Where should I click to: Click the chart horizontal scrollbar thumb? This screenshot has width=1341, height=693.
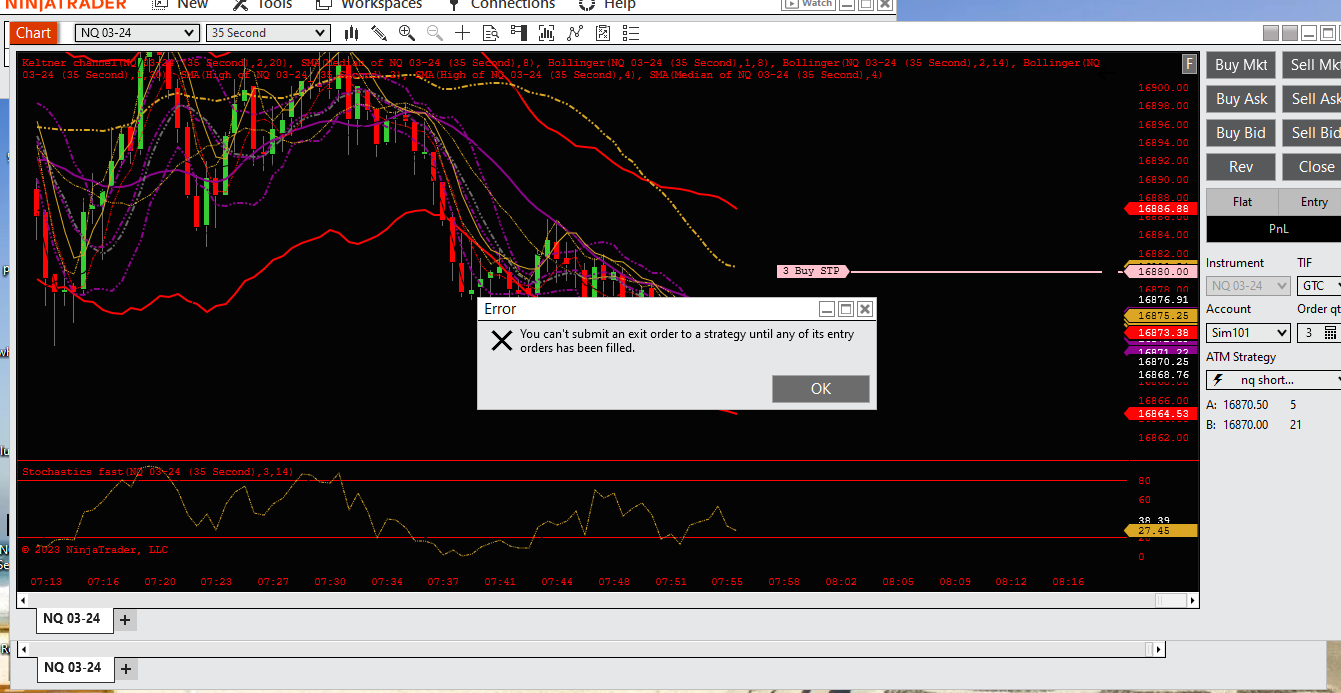(1170, 600)
